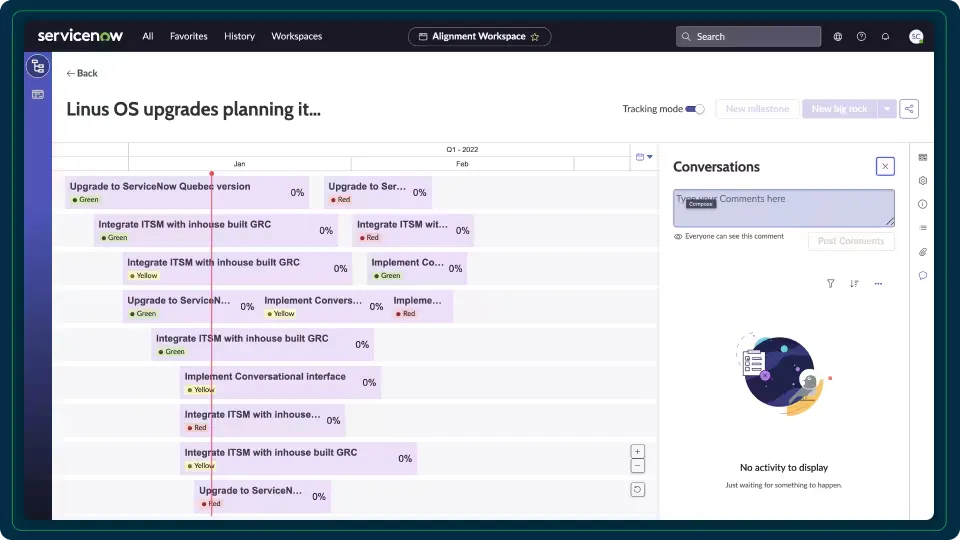Open the notifications bell
960x540 pixels.
point(885,37)
